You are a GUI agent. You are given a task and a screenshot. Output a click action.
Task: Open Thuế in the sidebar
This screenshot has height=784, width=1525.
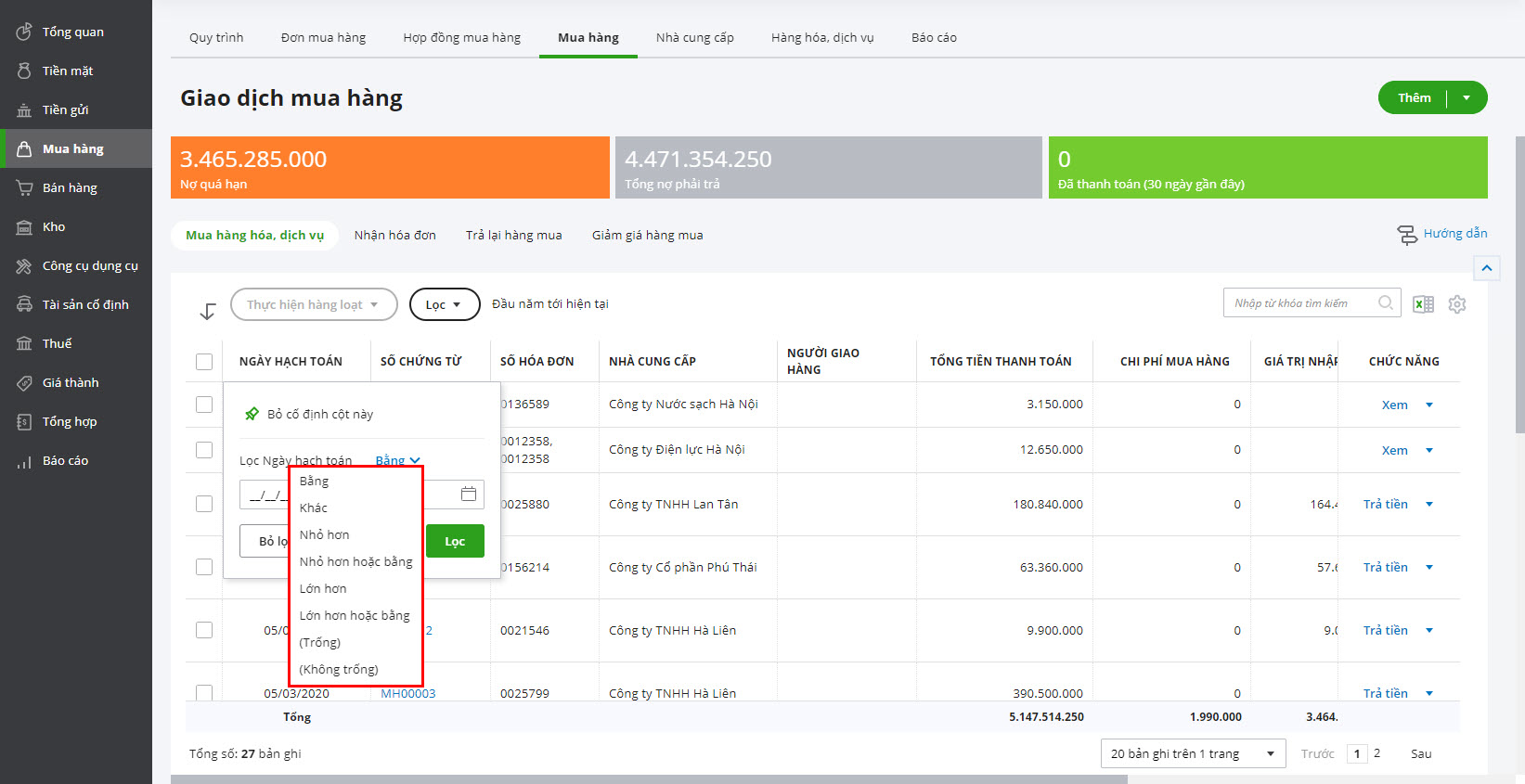57,343
